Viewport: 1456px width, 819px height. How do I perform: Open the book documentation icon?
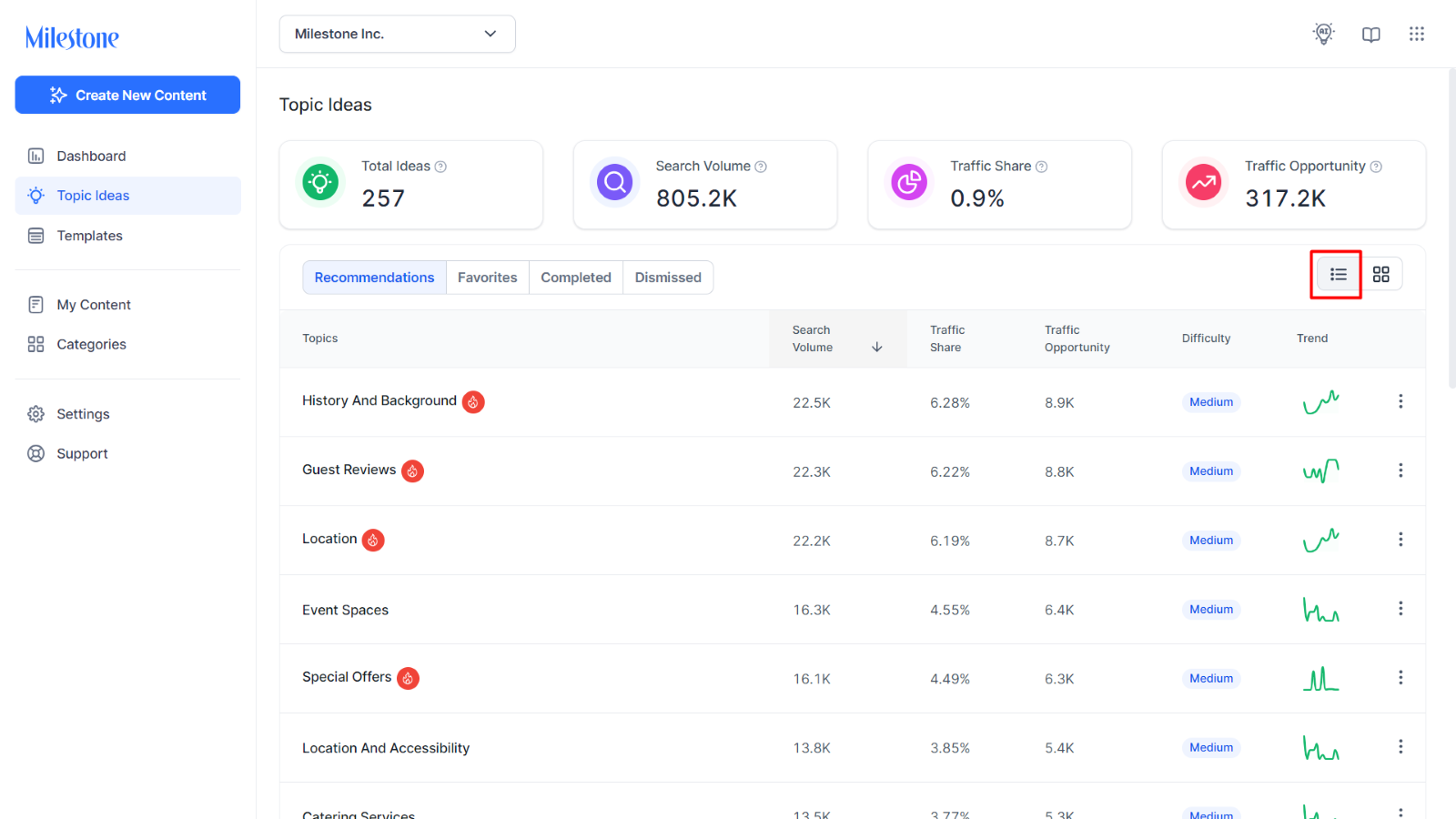1370,35
